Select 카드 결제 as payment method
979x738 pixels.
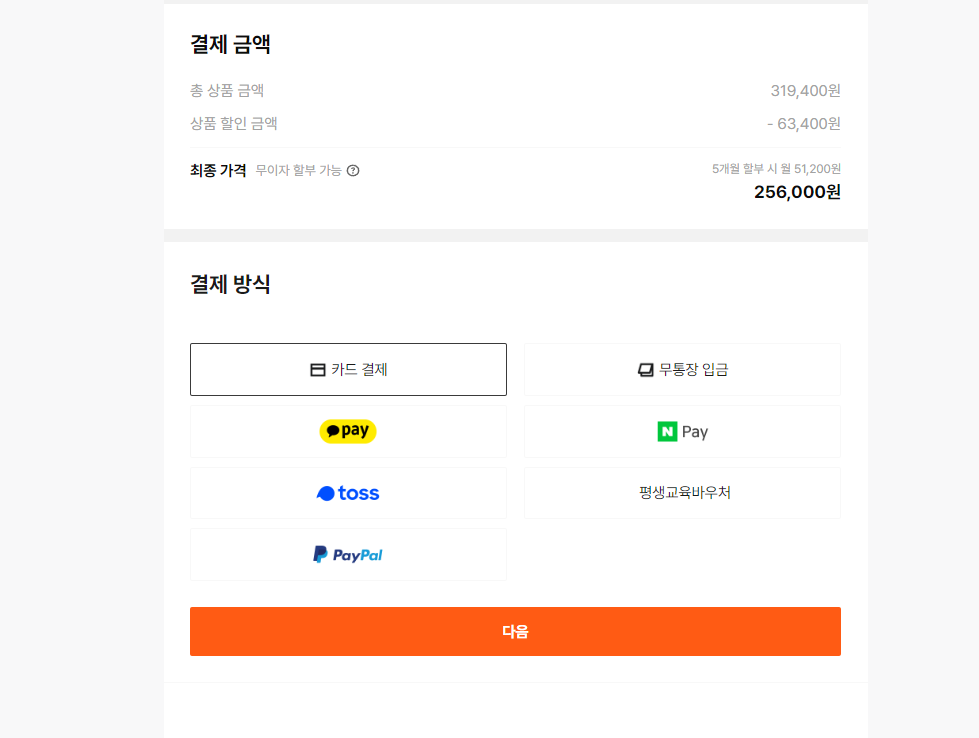click(347, 369)
